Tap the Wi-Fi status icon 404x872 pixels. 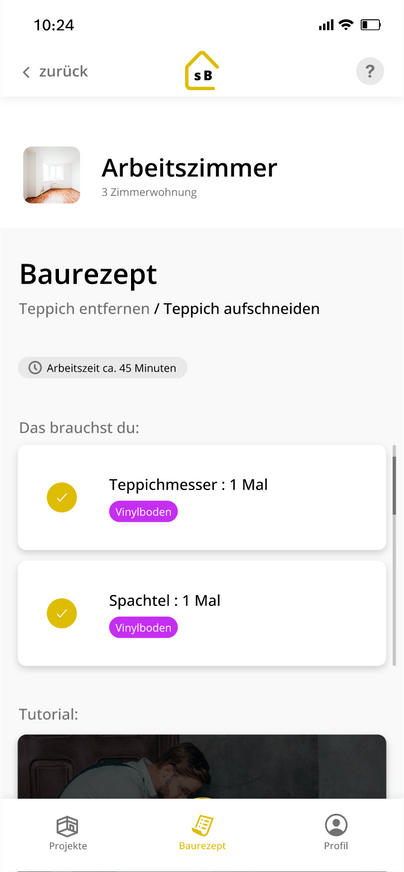tap(346, 24)
